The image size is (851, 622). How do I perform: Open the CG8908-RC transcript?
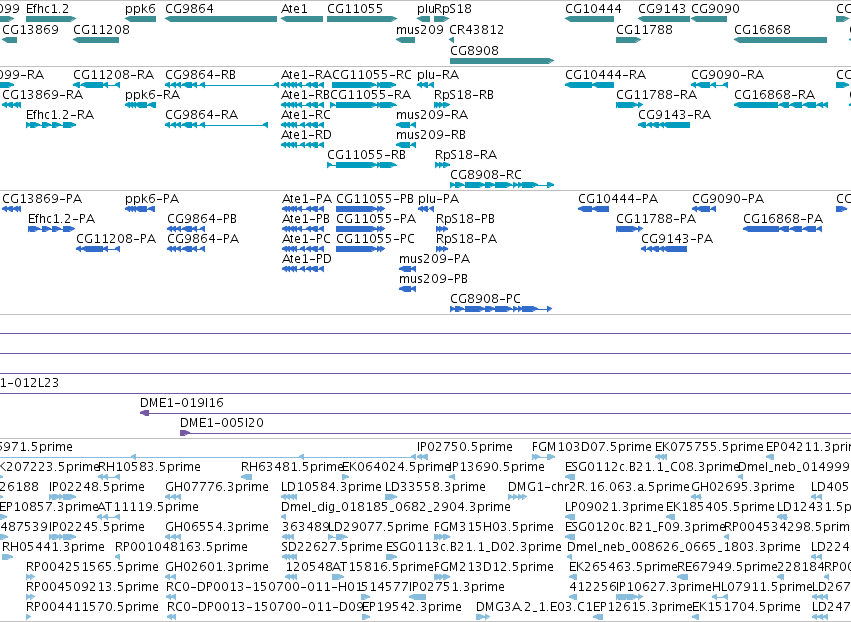click(502, 185)
